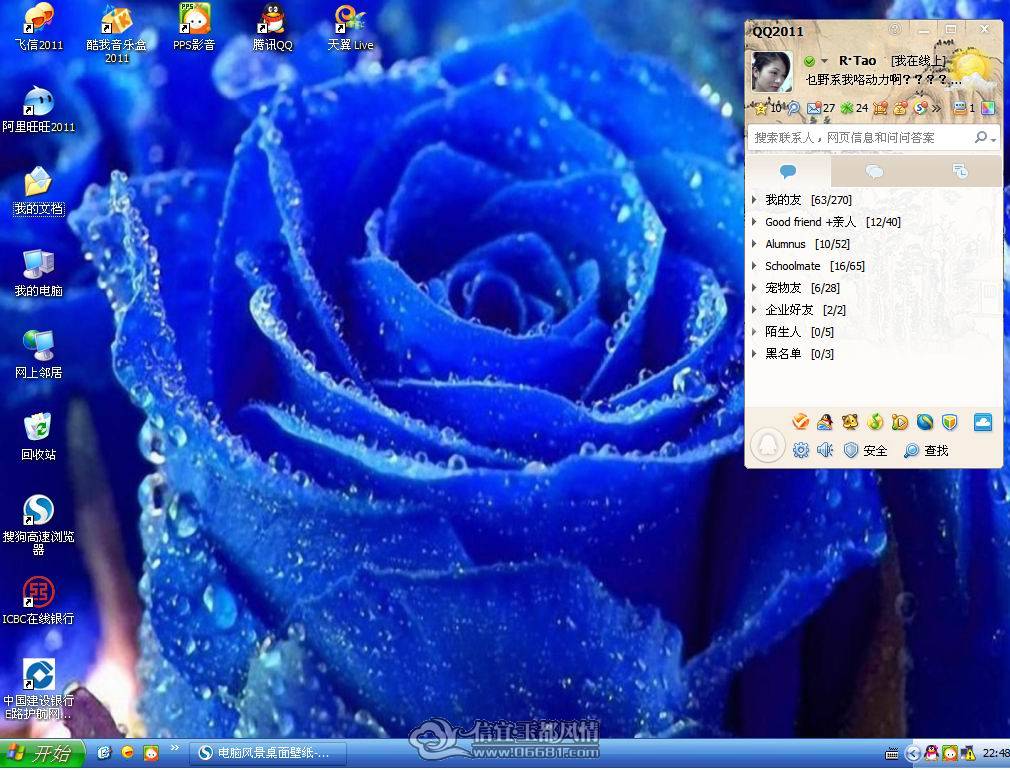This screenshot has width=1010, height=770.
Task: Click the Recycle Bin desktop icon
Action: tap(38, 437)
